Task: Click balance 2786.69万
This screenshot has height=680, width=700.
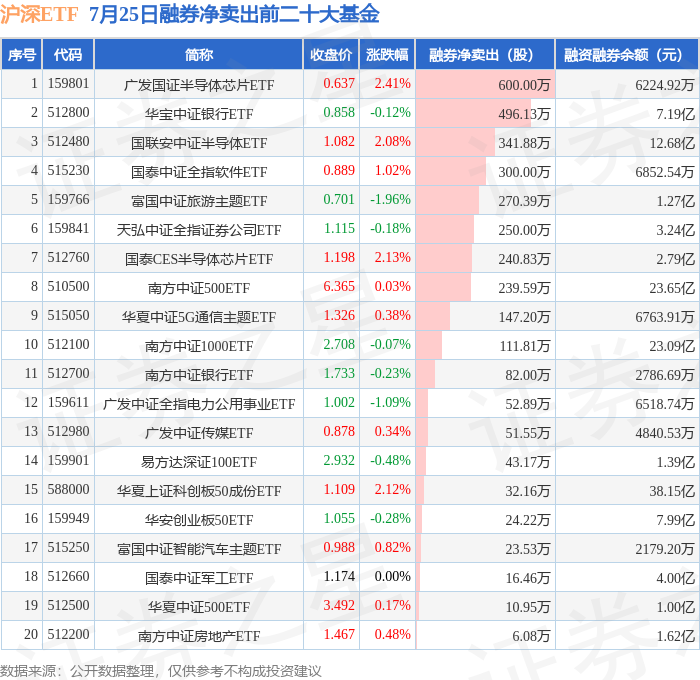Action: pyautogui.click(x=665, y=375)
